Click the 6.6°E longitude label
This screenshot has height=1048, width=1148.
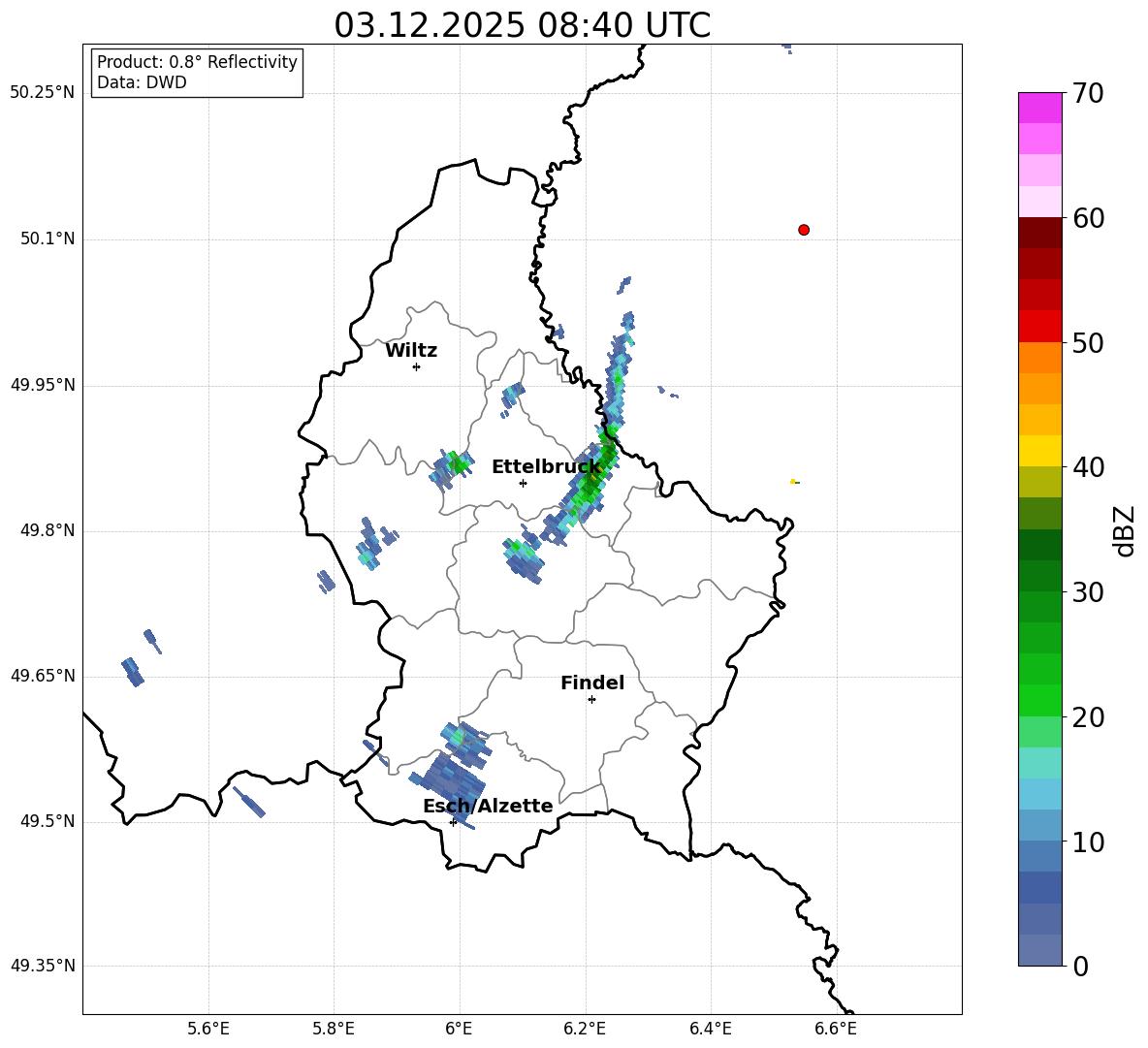(x=836, y=1029)
